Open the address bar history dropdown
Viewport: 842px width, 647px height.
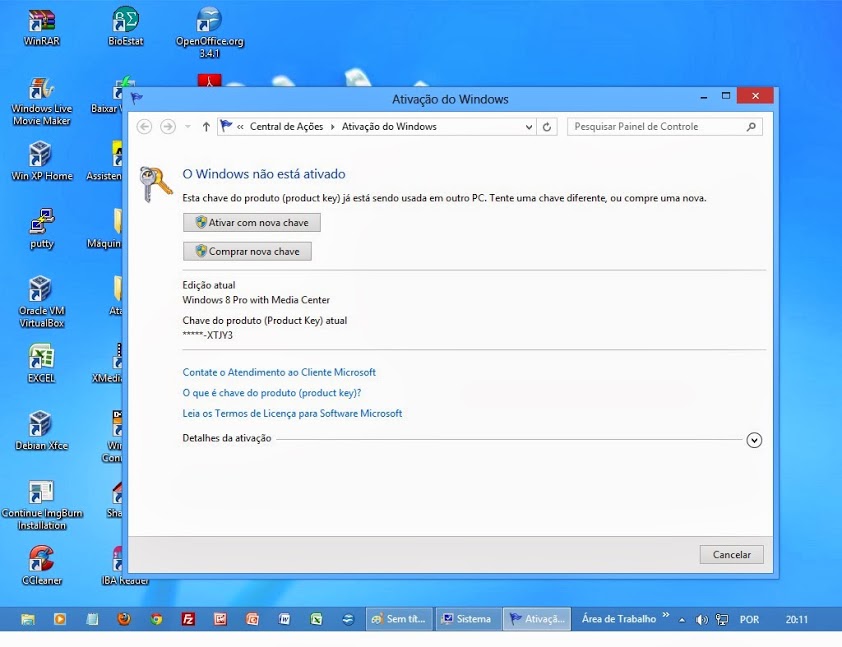coord(529,127)
